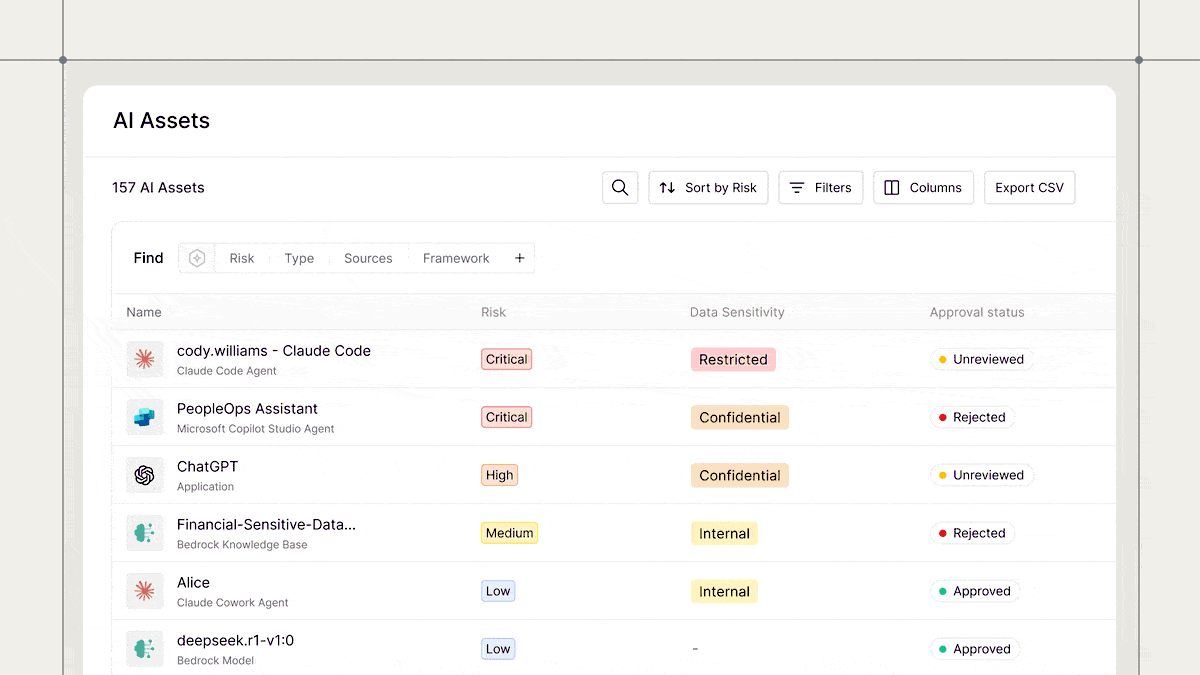Select the Type filter chip
This screenshot has width=1200, height=675.
[x=299, y=258]
